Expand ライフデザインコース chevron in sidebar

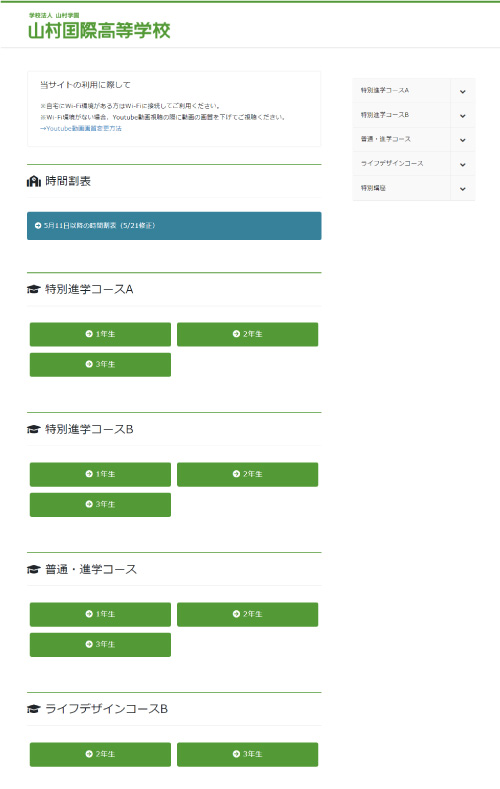click(462, 164)
